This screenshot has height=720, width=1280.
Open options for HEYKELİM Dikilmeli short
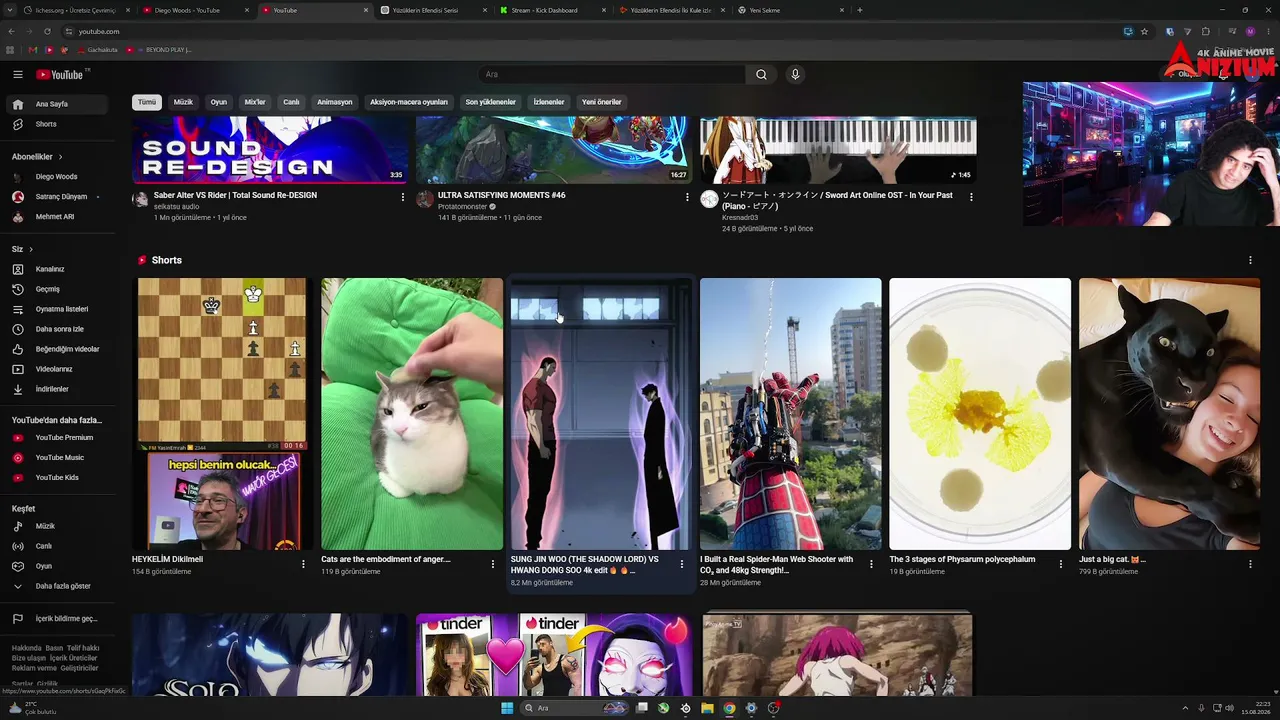(303, 564)
